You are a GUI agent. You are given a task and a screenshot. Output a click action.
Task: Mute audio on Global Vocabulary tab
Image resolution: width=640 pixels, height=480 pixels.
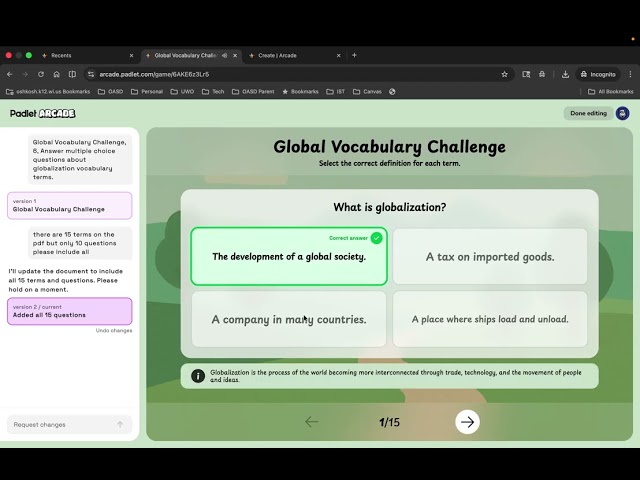[224, 56]
